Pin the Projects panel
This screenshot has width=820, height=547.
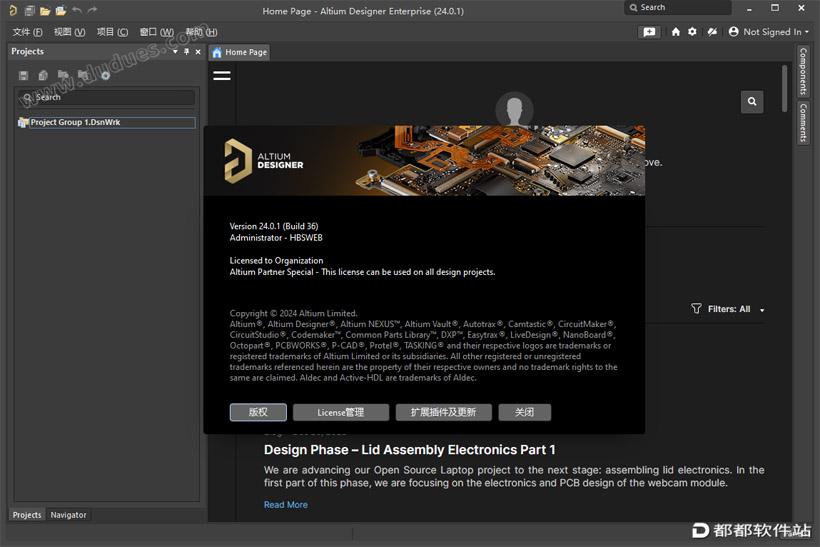(187, 52)
